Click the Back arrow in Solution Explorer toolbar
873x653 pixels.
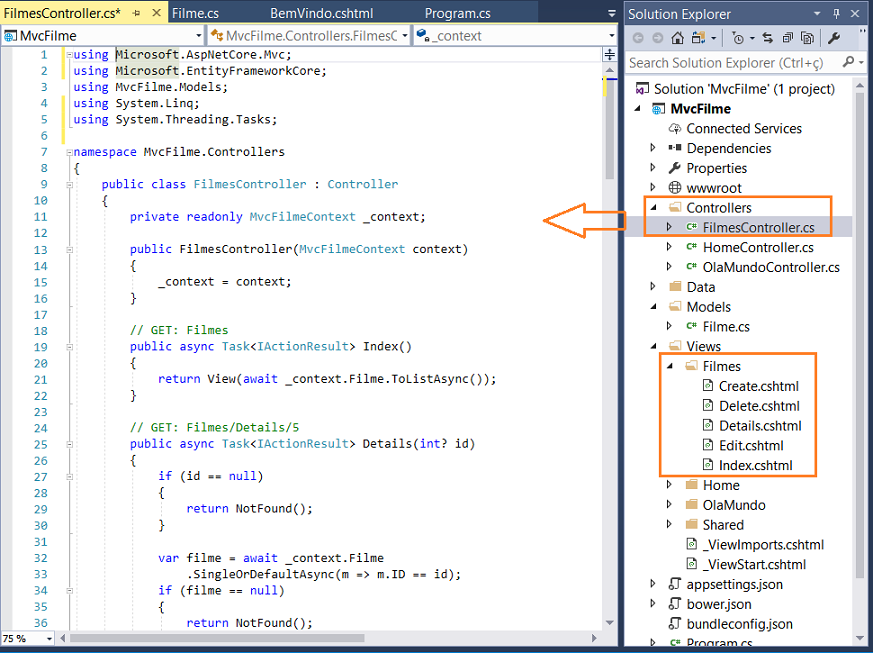[x=638, y=38]
